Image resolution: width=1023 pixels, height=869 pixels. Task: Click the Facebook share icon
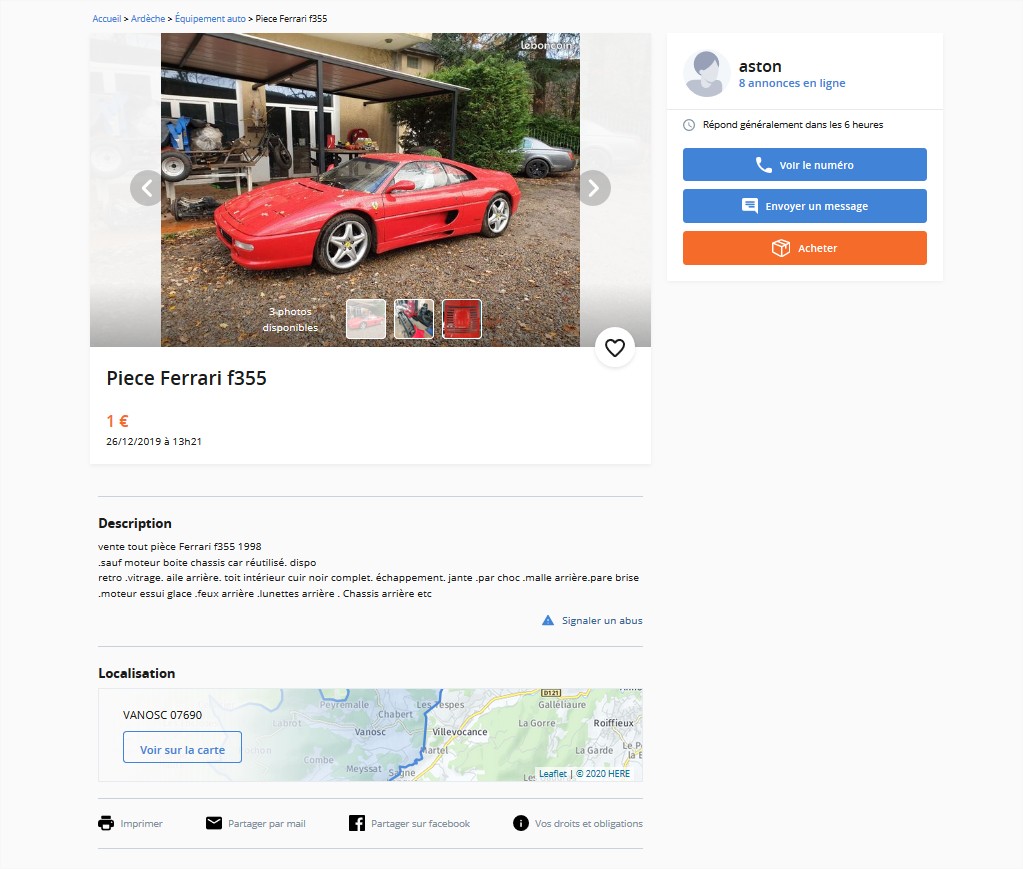[x=357, y=823]
